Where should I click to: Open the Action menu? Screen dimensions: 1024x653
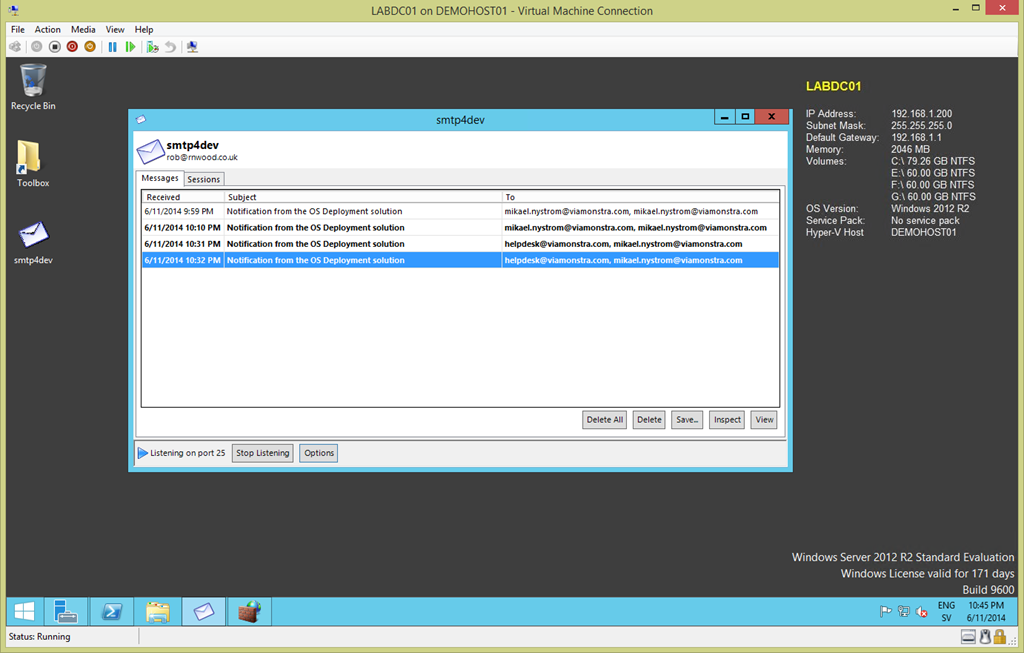[48, 30]
